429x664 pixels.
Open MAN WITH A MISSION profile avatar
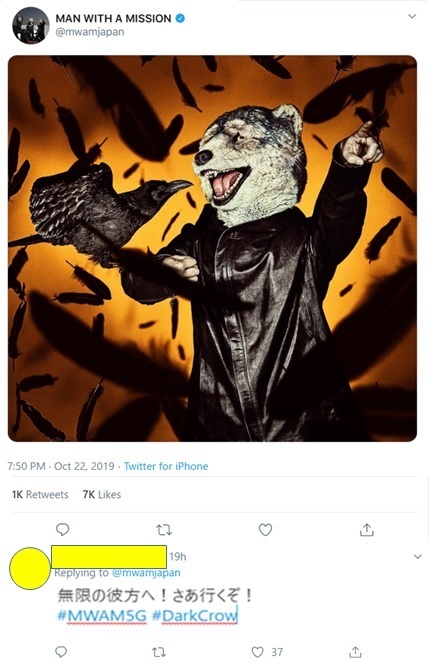[x=31, y=25]
